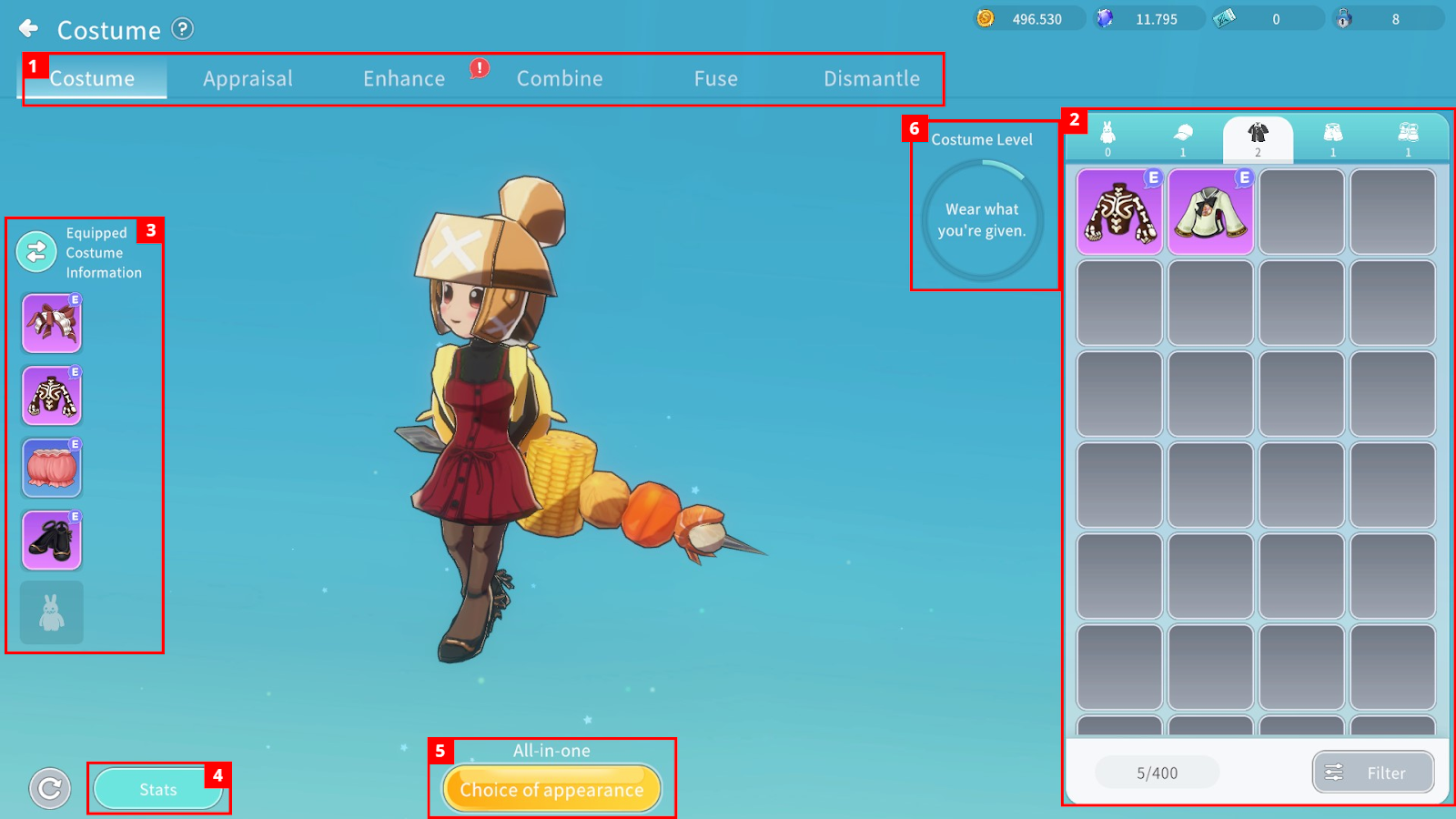The image size is (1456, 819).
Task: Click the Choice of appearance button
Action: (551, 789)
